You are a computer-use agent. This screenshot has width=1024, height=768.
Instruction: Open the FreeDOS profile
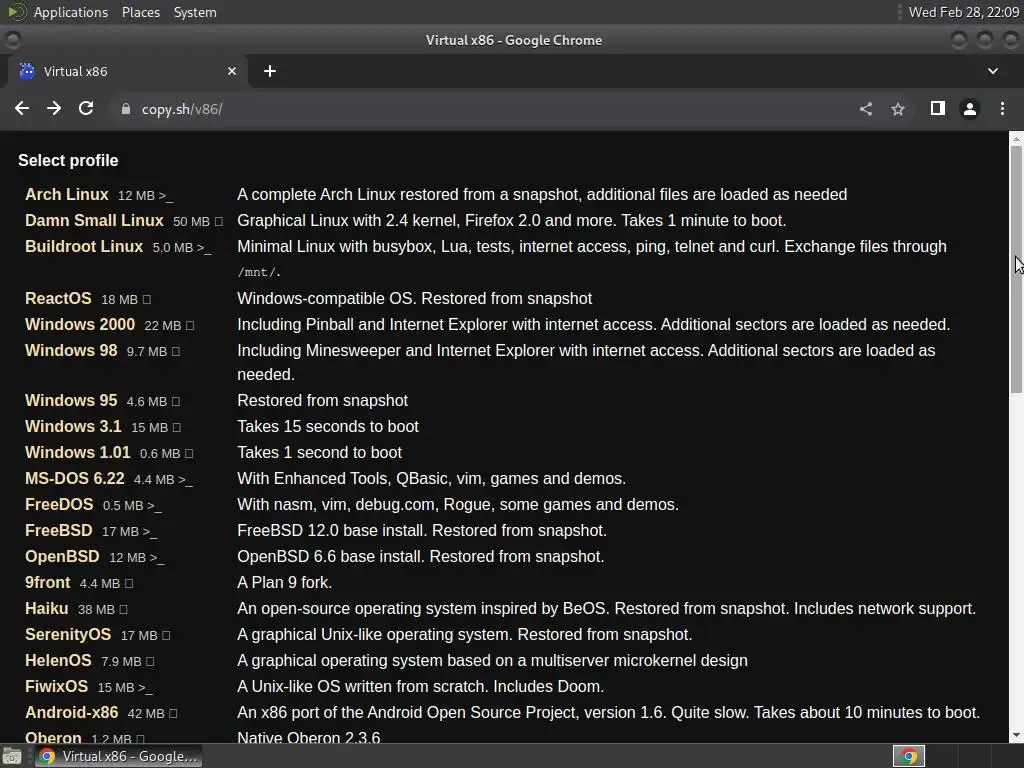point(59,505)
